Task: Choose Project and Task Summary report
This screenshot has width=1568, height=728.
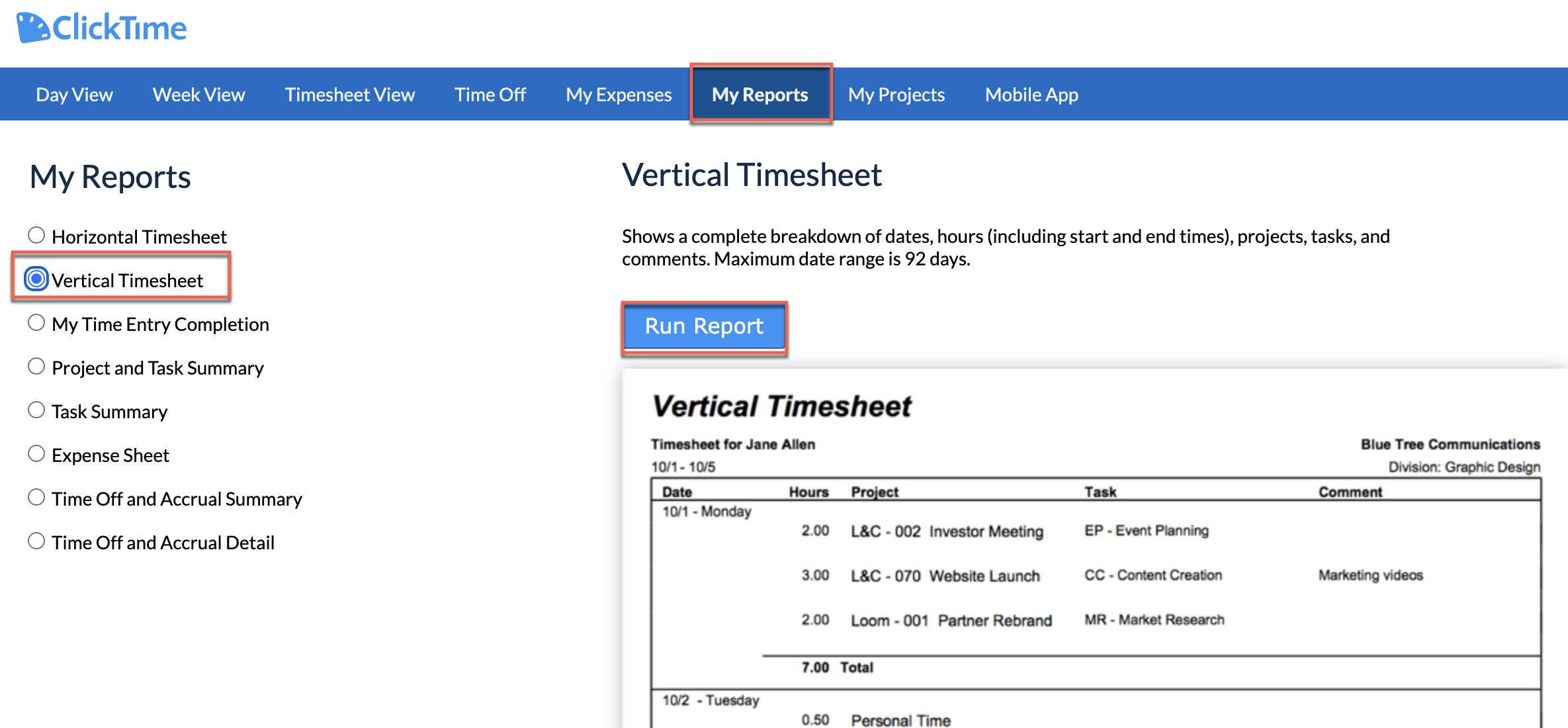Action: coord(36,366)
